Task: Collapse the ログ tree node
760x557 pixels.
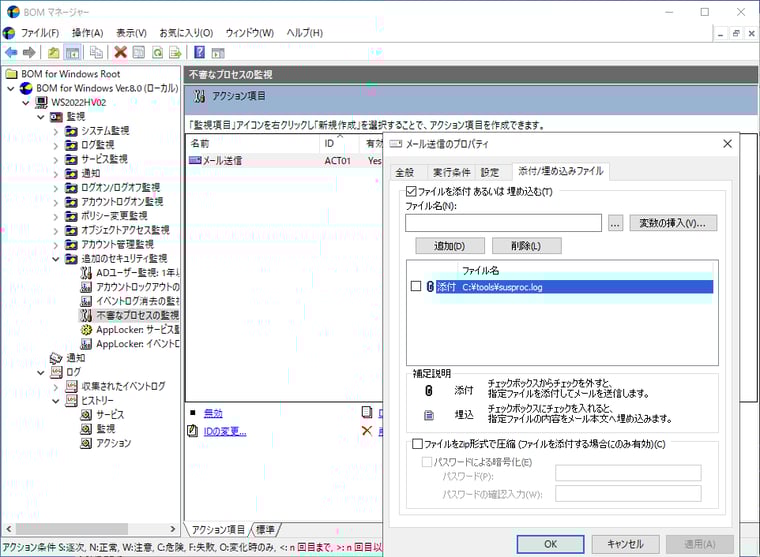Action: pos(41,372)
